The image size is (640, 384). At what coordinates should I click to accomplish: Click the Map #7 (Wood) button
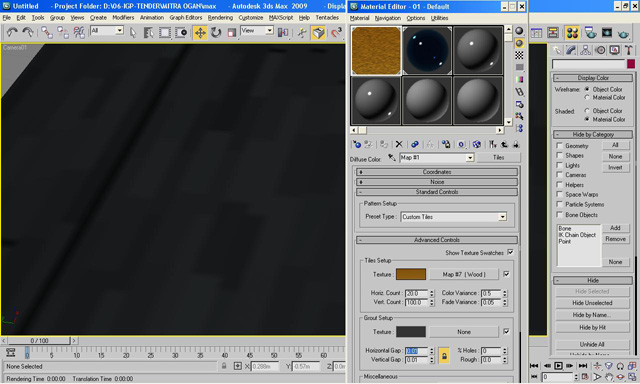[464, 274]
